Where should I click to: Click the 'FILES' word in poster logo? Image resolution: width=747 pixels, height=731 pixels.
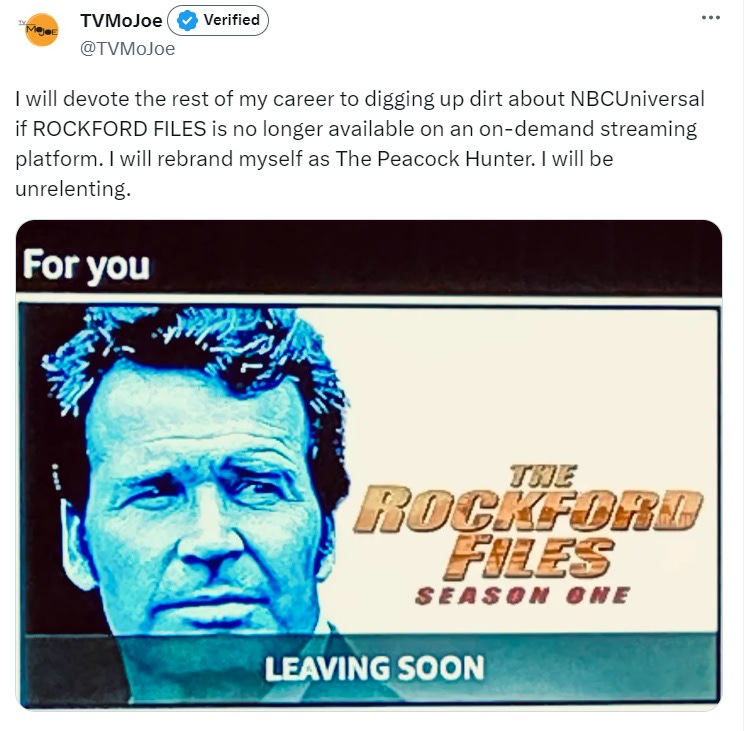528,557
